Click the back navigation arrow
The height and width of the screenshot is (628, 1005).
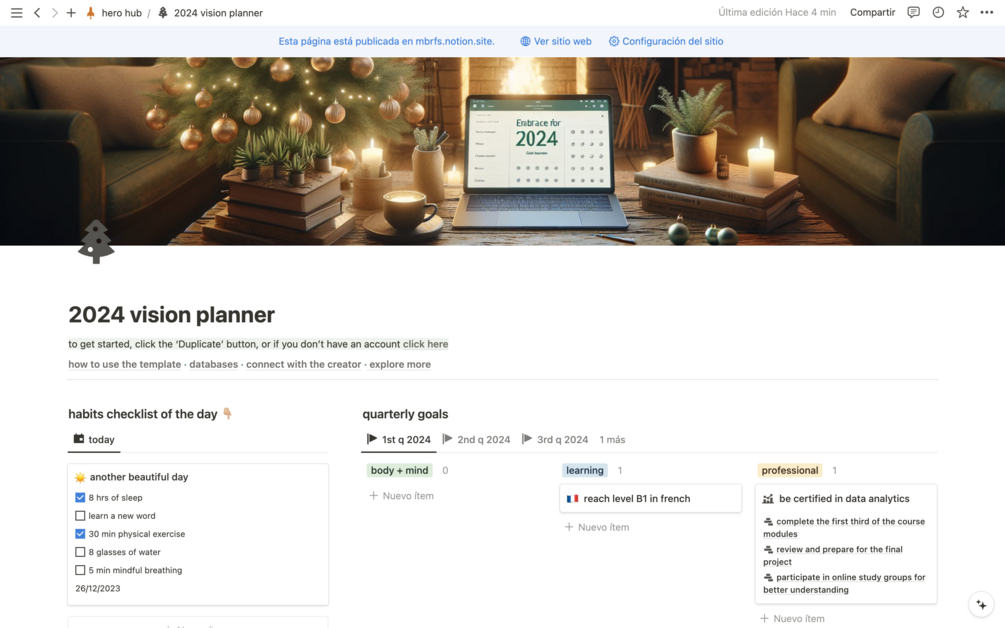pos(37,12)
